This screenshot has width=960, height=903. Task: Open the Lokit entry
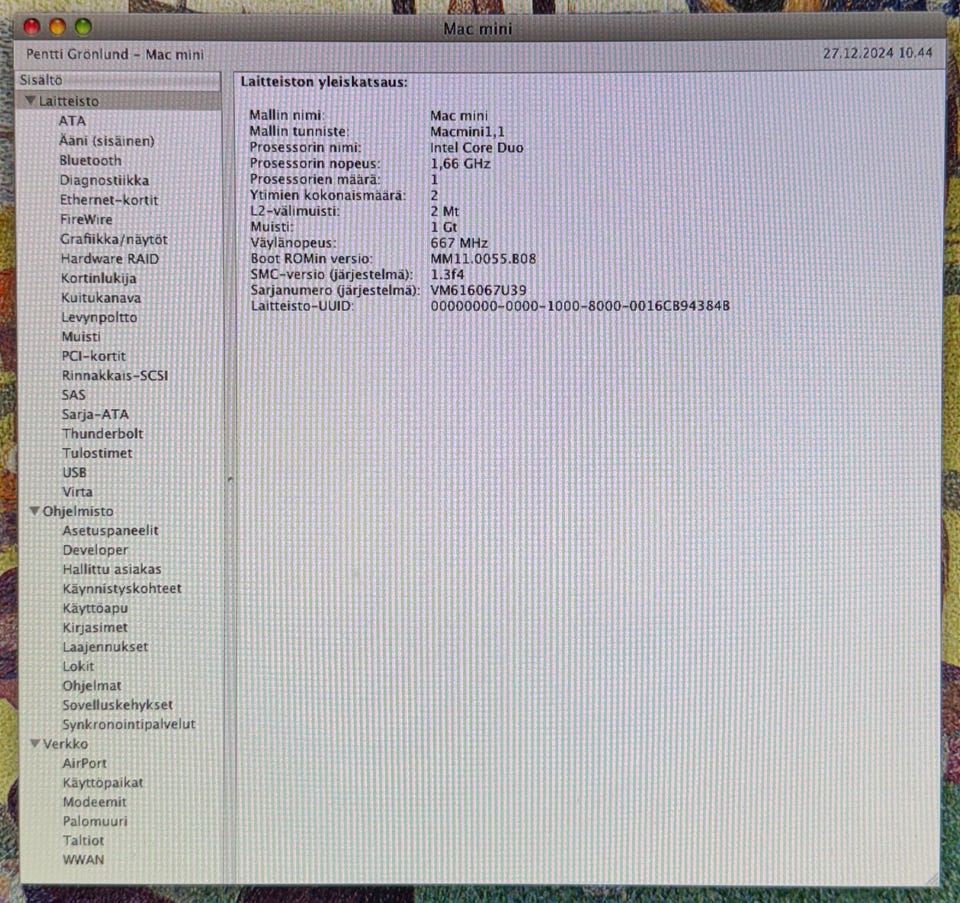[78, 666]
